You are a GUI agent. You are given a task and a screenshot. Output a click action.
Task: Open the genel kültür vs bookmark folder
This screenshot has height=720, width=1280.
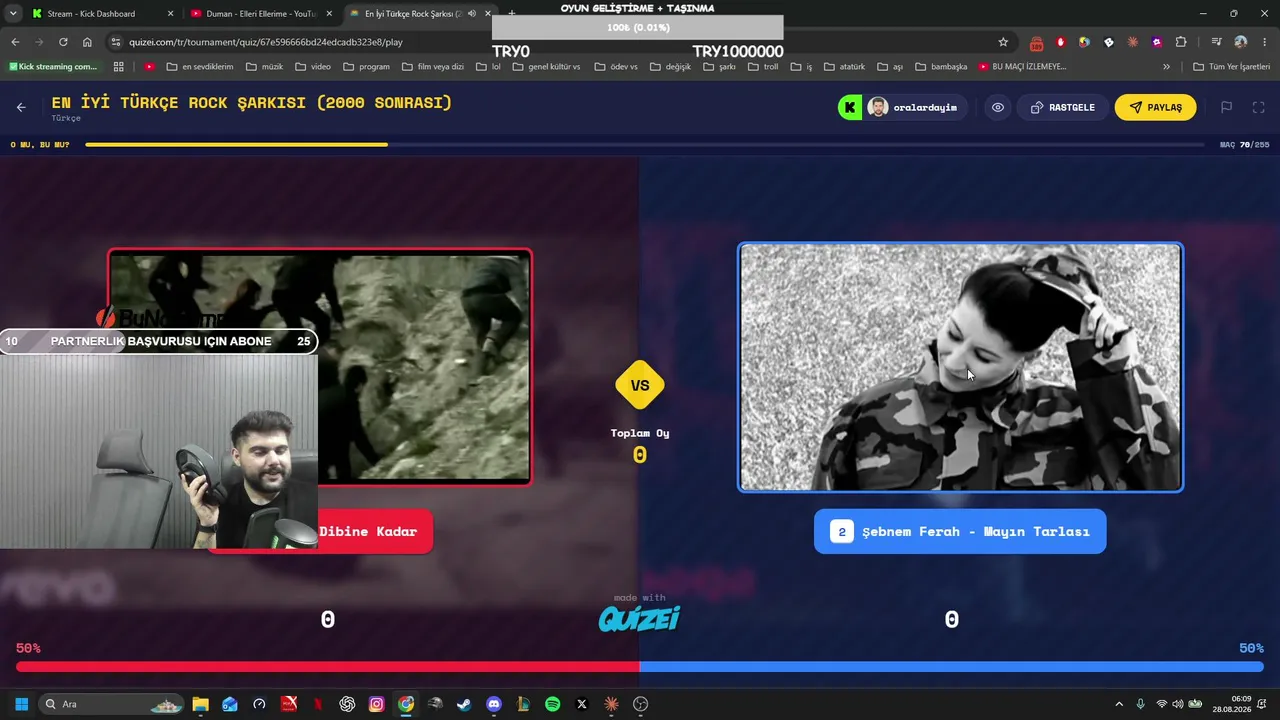point(546,67)
